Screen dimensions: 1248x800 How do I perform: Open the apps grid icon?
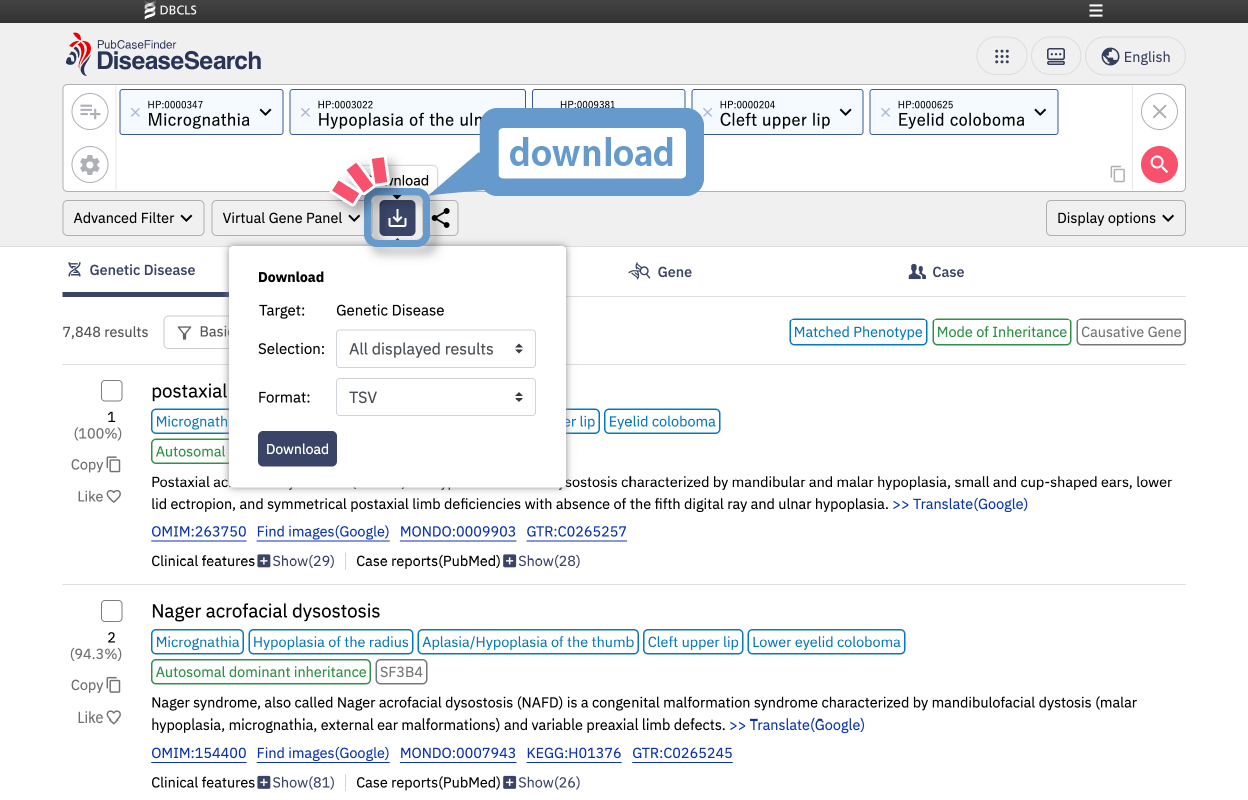[x=1001, y=56]
